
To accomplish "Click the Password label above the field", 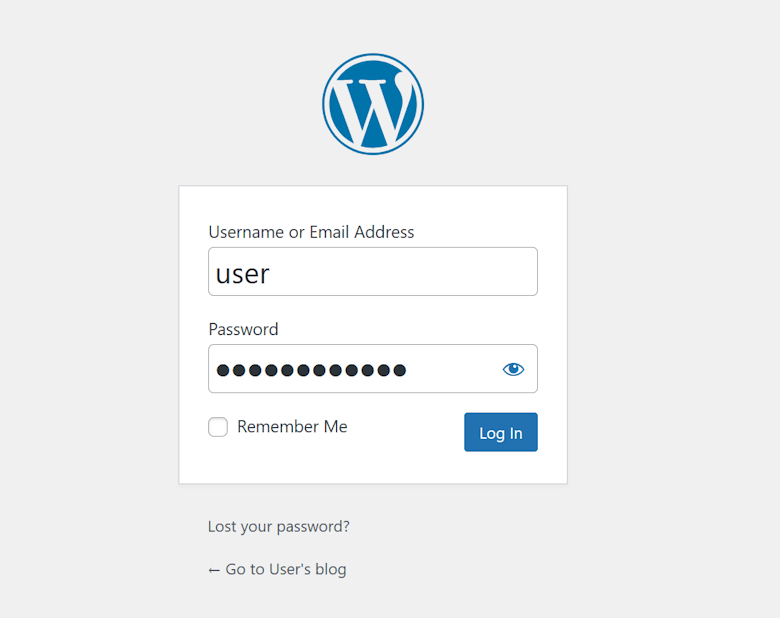I will 243,329.
